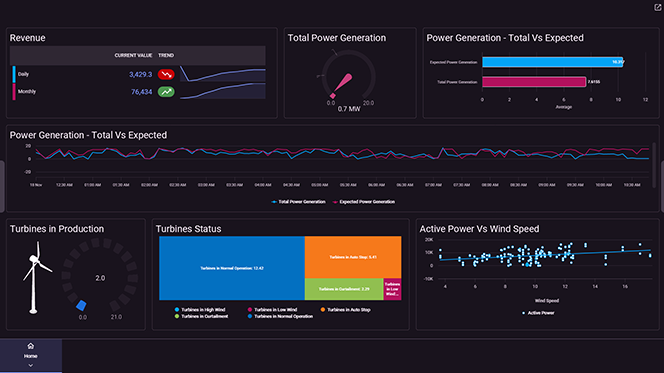Click the 18 Nov axis label

click(x=36, y=185)
